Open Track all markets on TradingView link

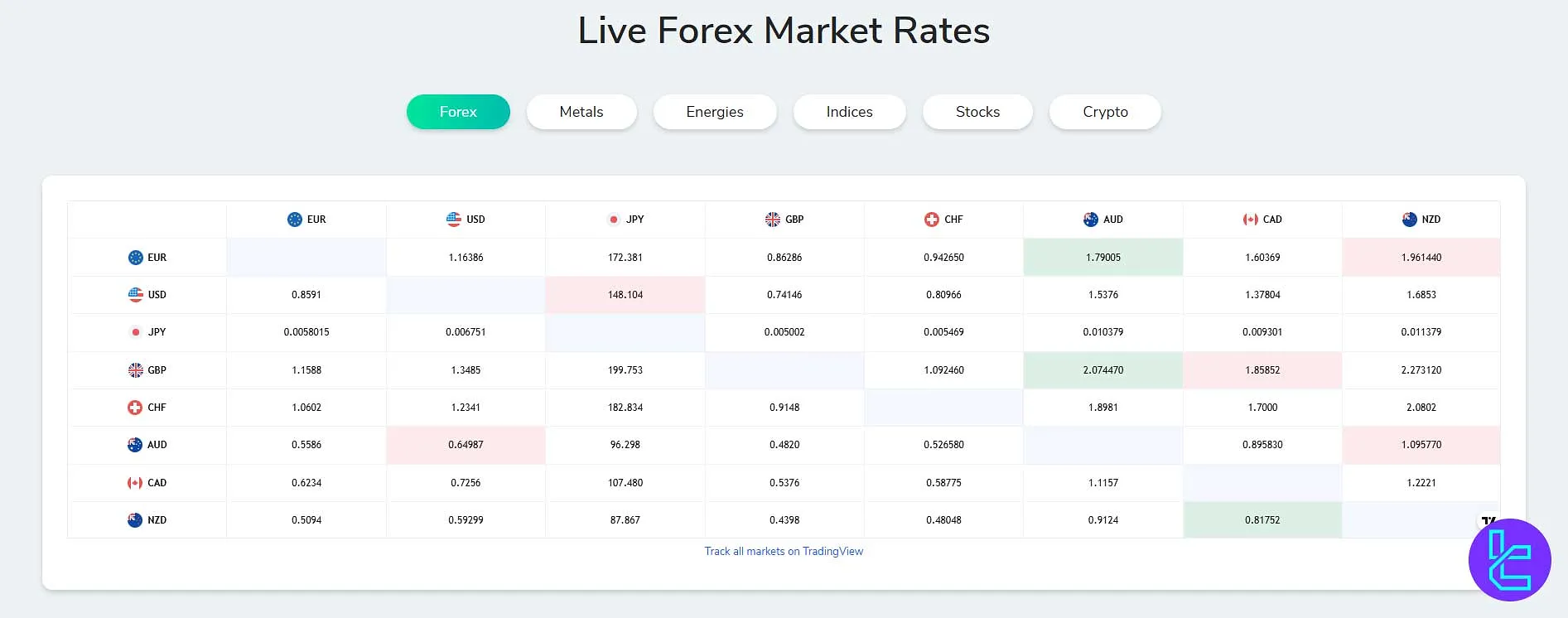point(784,551)
